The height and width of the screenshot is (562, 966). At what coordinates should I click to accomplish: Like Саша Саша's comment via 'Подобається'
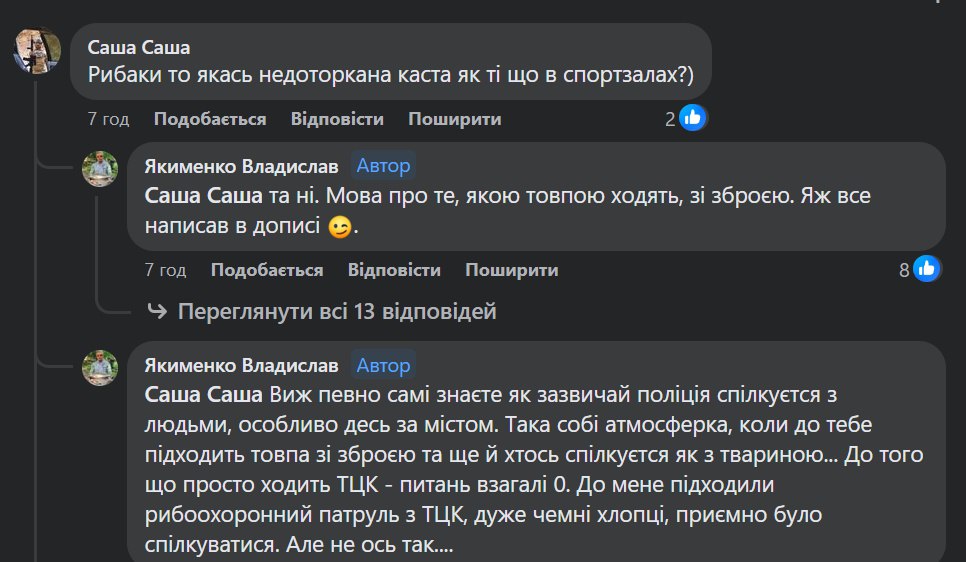pos(210,119)
